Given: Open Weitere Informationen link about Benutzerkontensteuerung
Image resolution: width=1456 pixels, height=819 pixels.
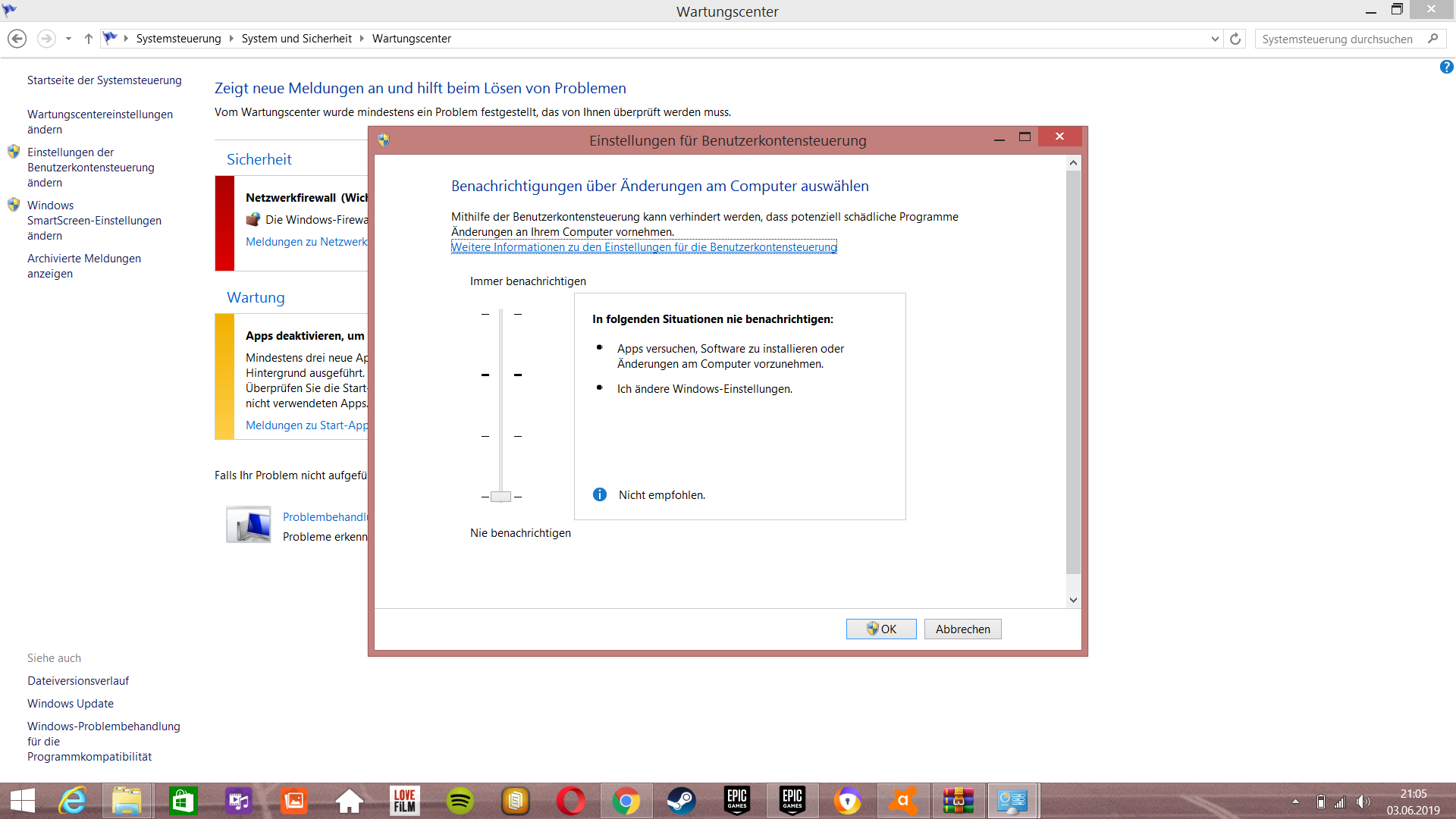Looking at the screenshot, I should coord(644,247).
